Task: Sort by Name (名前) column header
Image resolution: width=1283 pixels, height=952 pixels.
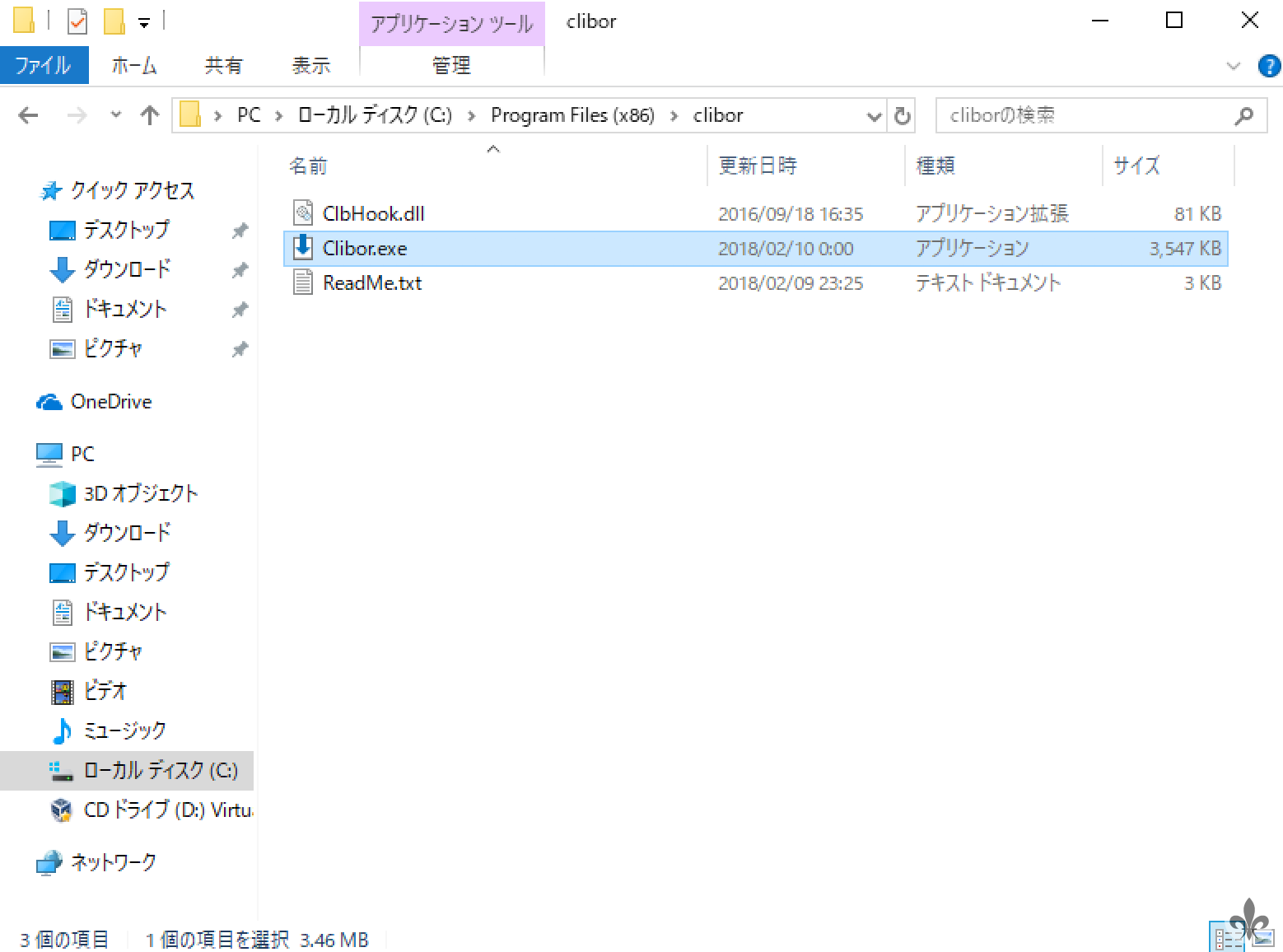Action: 493,166
